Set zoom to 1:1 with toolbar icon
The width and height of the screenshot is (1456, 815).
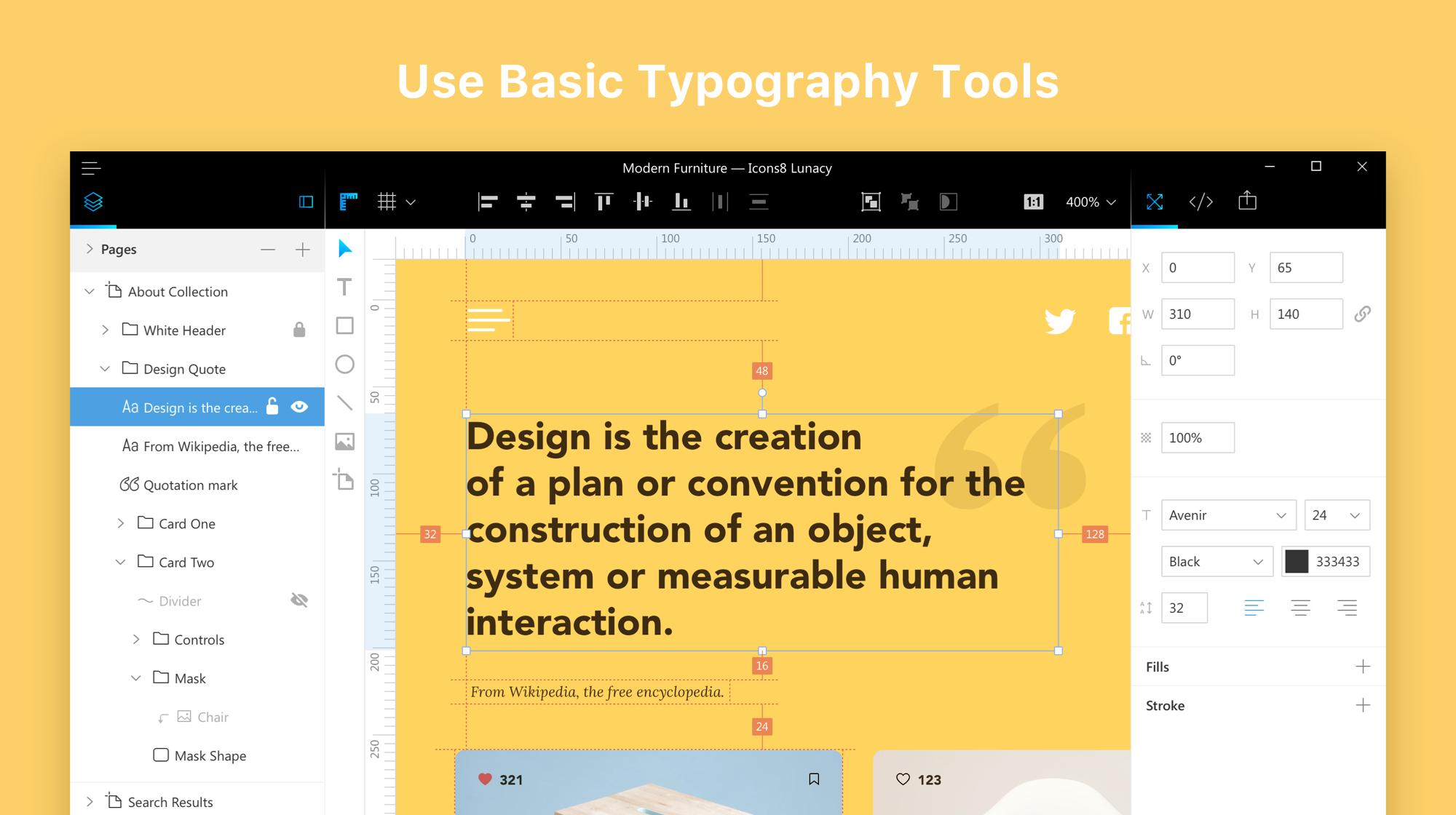(x=1033, y=202)
